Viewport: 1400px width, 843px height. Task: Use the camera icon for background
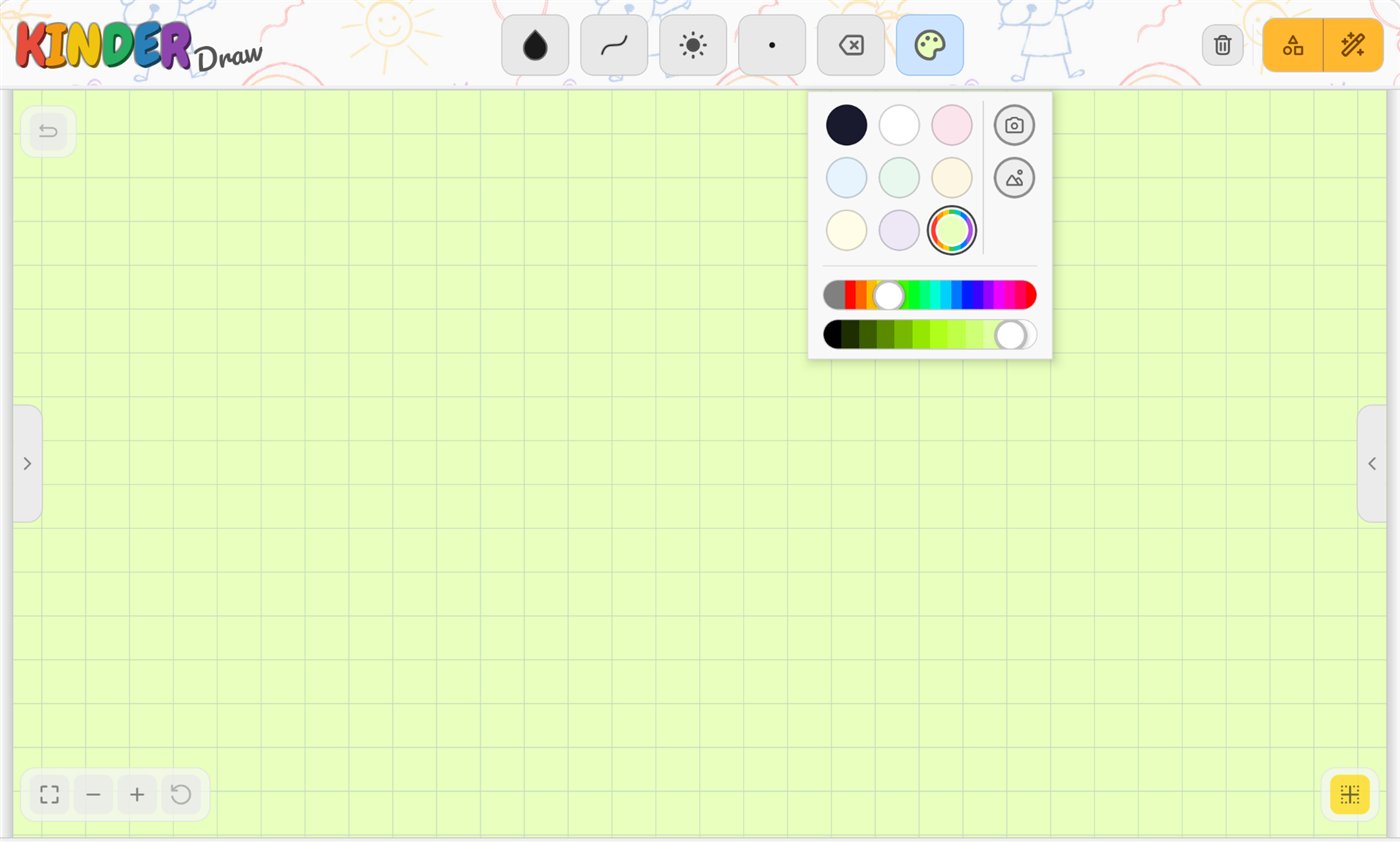pos(1014,125)
